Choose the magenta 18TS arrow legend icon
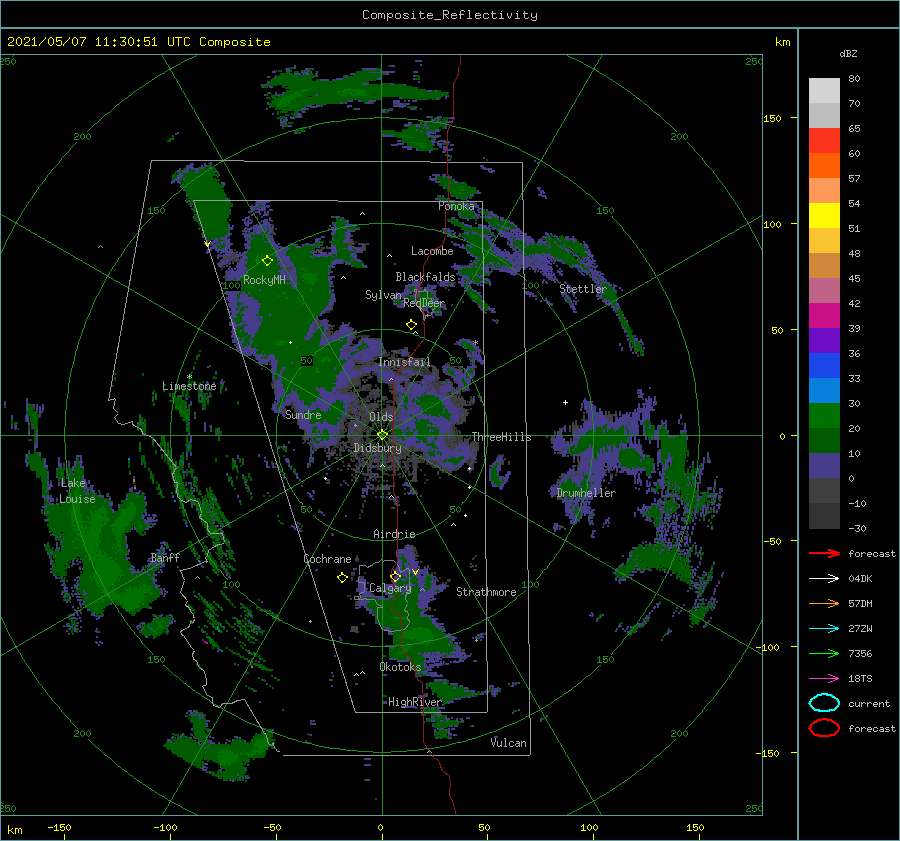 824,679
